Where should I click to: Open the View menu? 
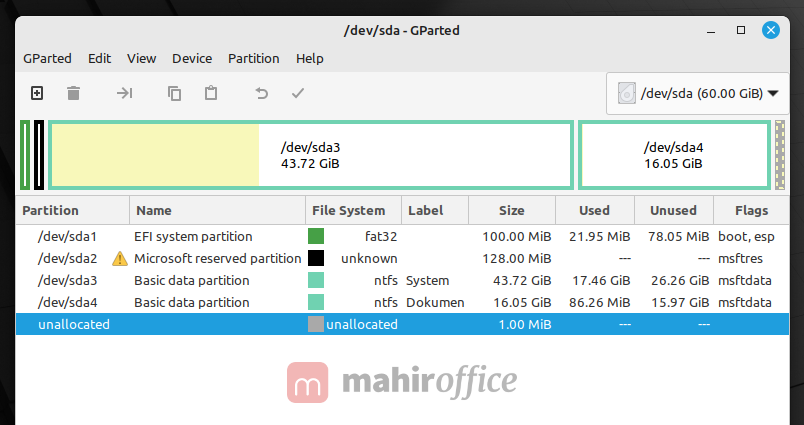click(141, 58)
